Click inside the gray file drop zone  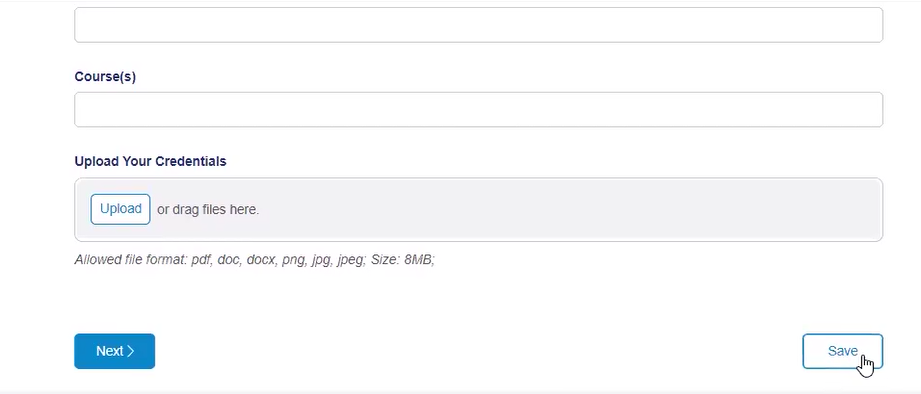click(x=478, y=210)
